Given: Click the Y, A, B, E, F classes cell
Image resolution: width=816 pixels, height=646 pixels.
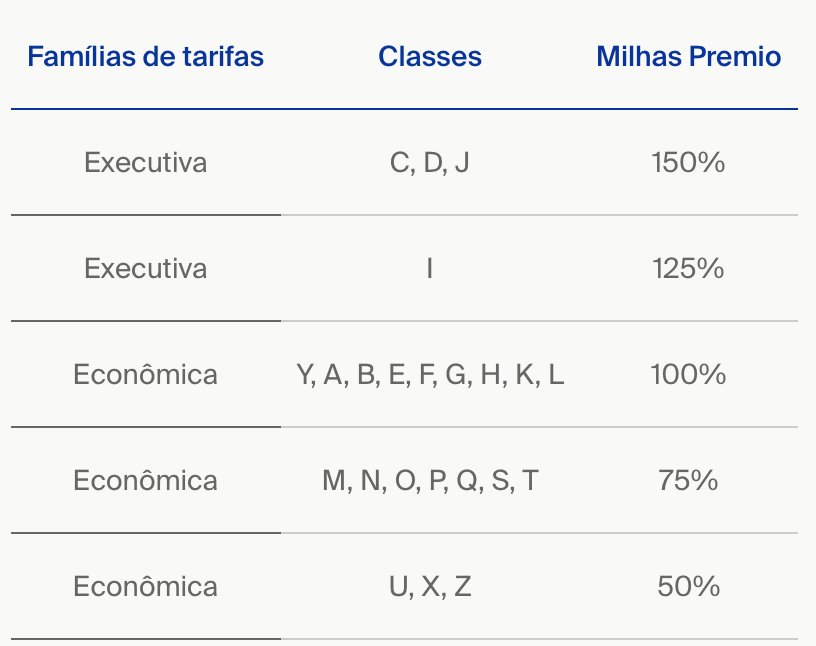Looking at the screenshot, I should click(430, 375).
